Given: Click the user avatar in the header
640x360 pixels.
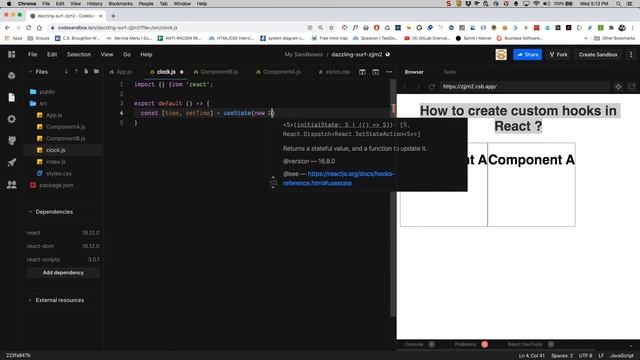Looking at the screenshot, I should 501,54.
